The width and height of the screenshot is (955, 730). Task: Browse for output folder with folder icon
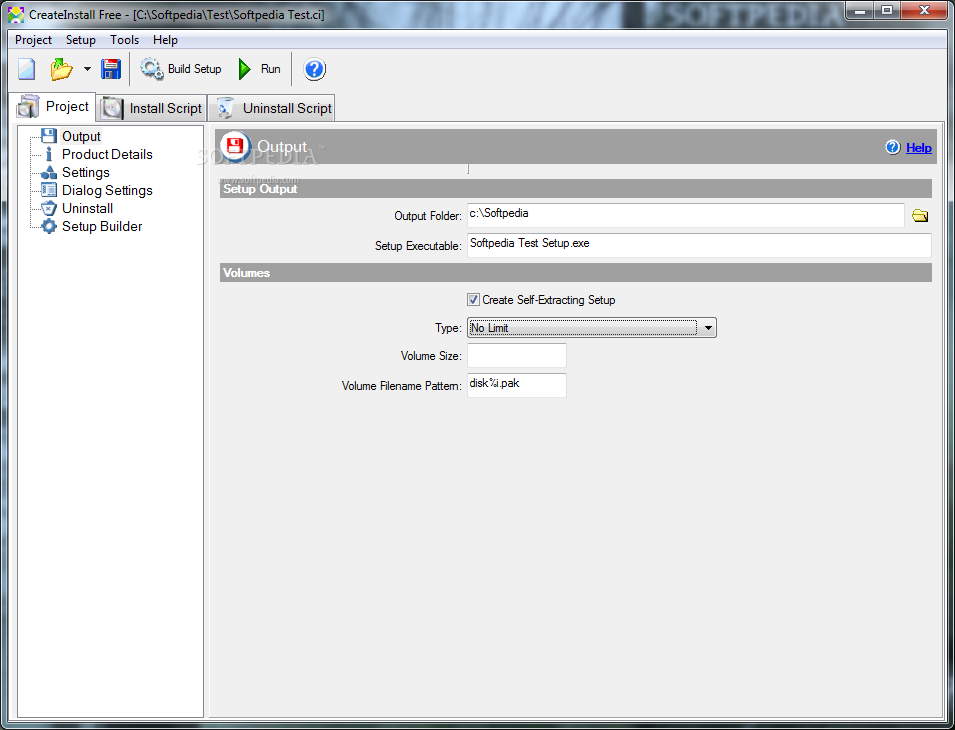920,216
